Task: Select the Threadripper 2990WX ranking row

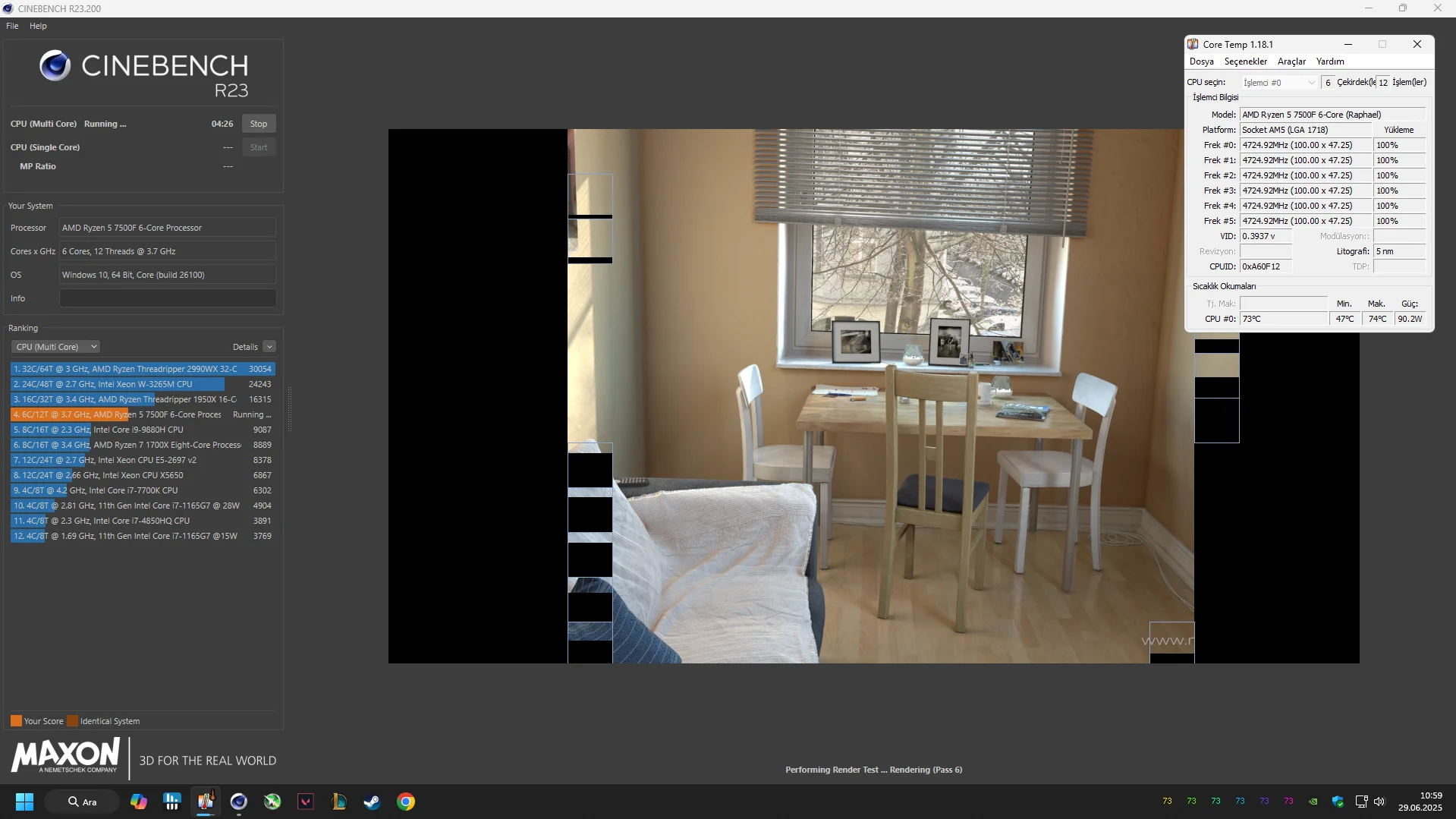Action: pyautogui.click(x=143, y=369)
